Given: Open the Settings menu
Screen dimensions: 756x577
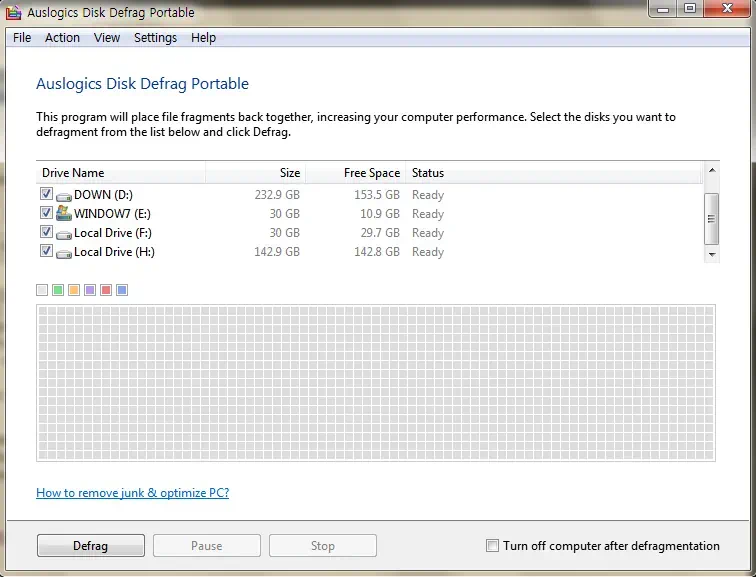Looking at the screenshot, I should tap(155, 38).
